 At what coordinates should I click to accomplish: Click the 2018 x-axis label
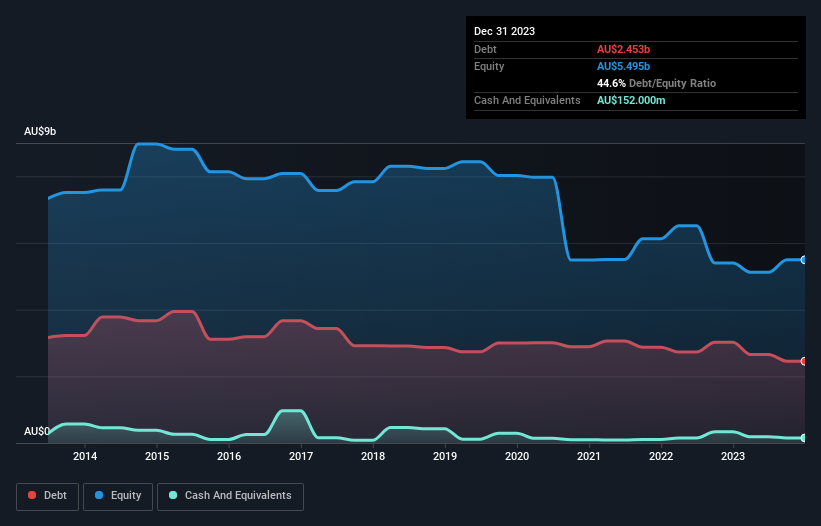[x=373, y=456]
